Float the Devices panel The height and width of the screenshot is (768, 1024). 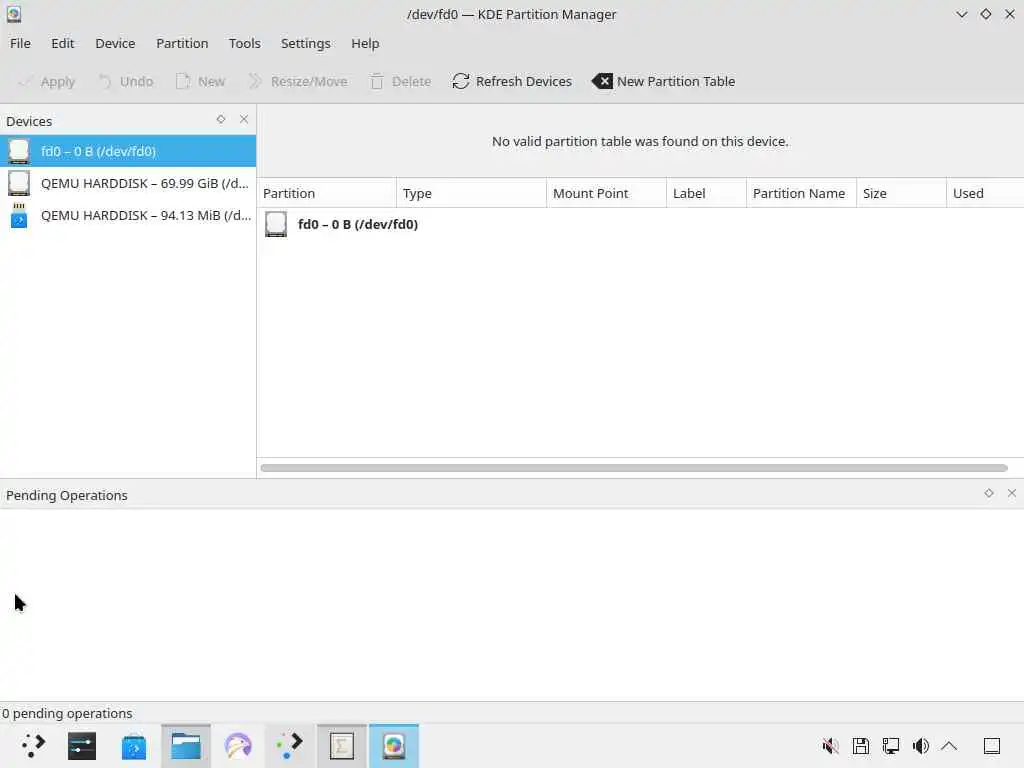(x=221, y=120)
